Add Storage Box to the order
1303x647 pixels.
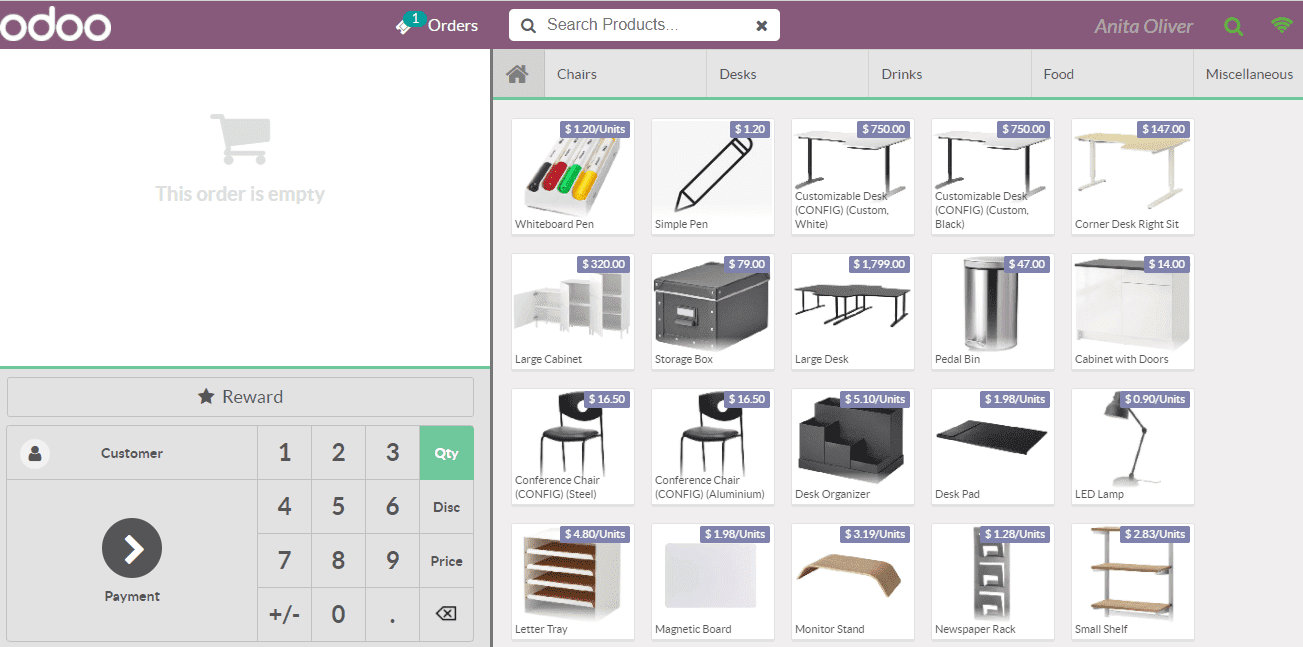(x=713, y=312)
